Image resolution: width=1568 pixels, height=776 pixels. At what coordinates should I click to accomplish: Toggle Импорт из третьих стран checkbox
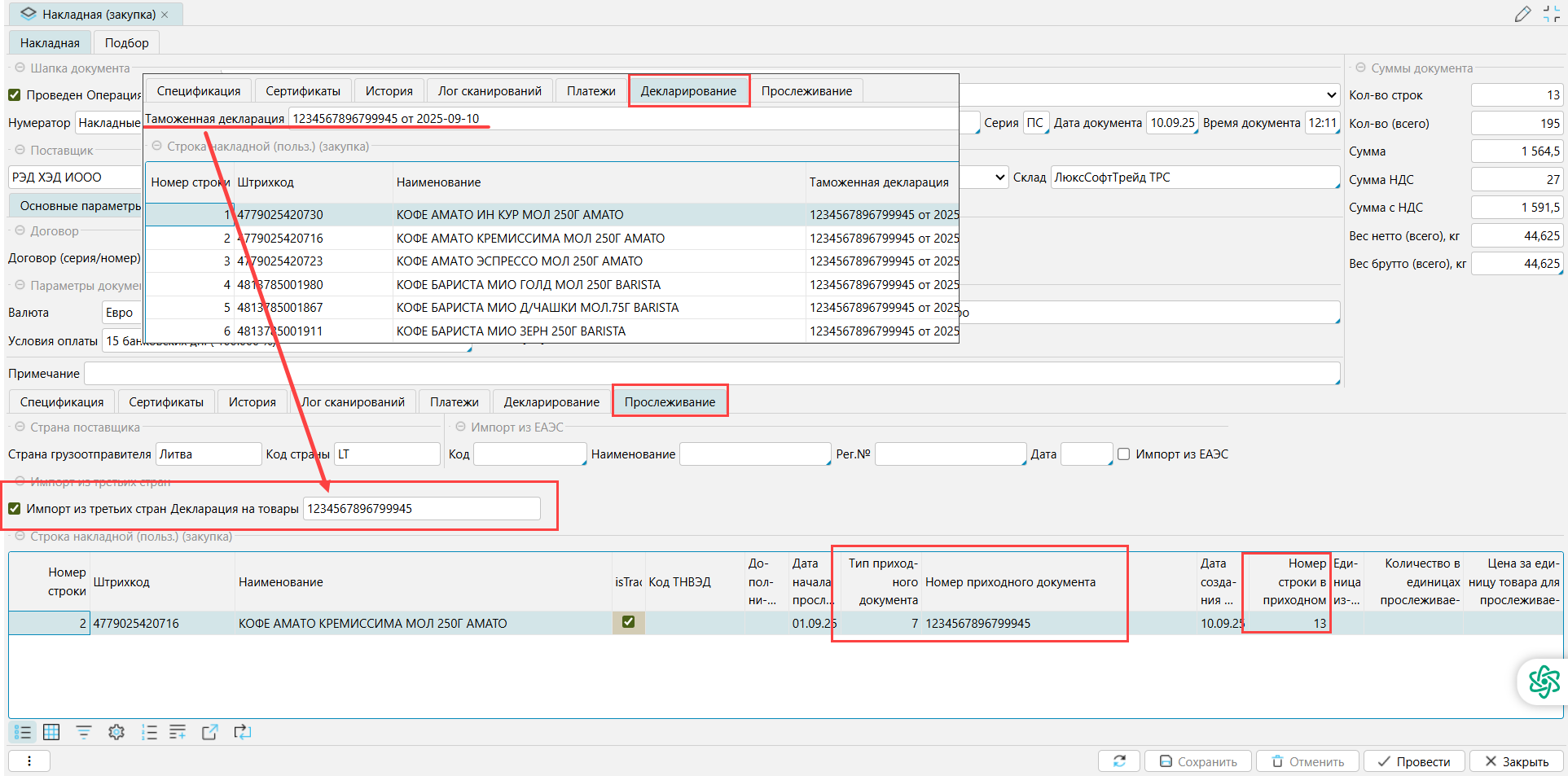click(15, 509)
